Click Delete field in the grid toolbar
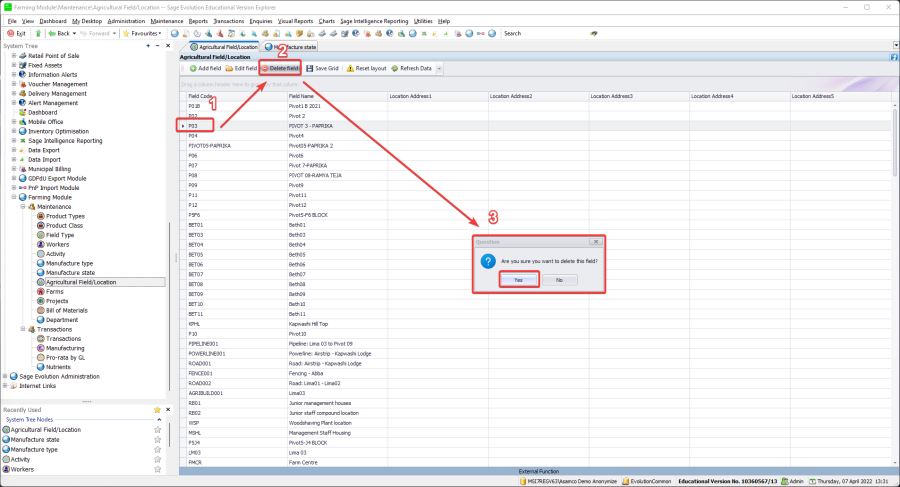Screen dimensions: 900x487 pos(281,68)
